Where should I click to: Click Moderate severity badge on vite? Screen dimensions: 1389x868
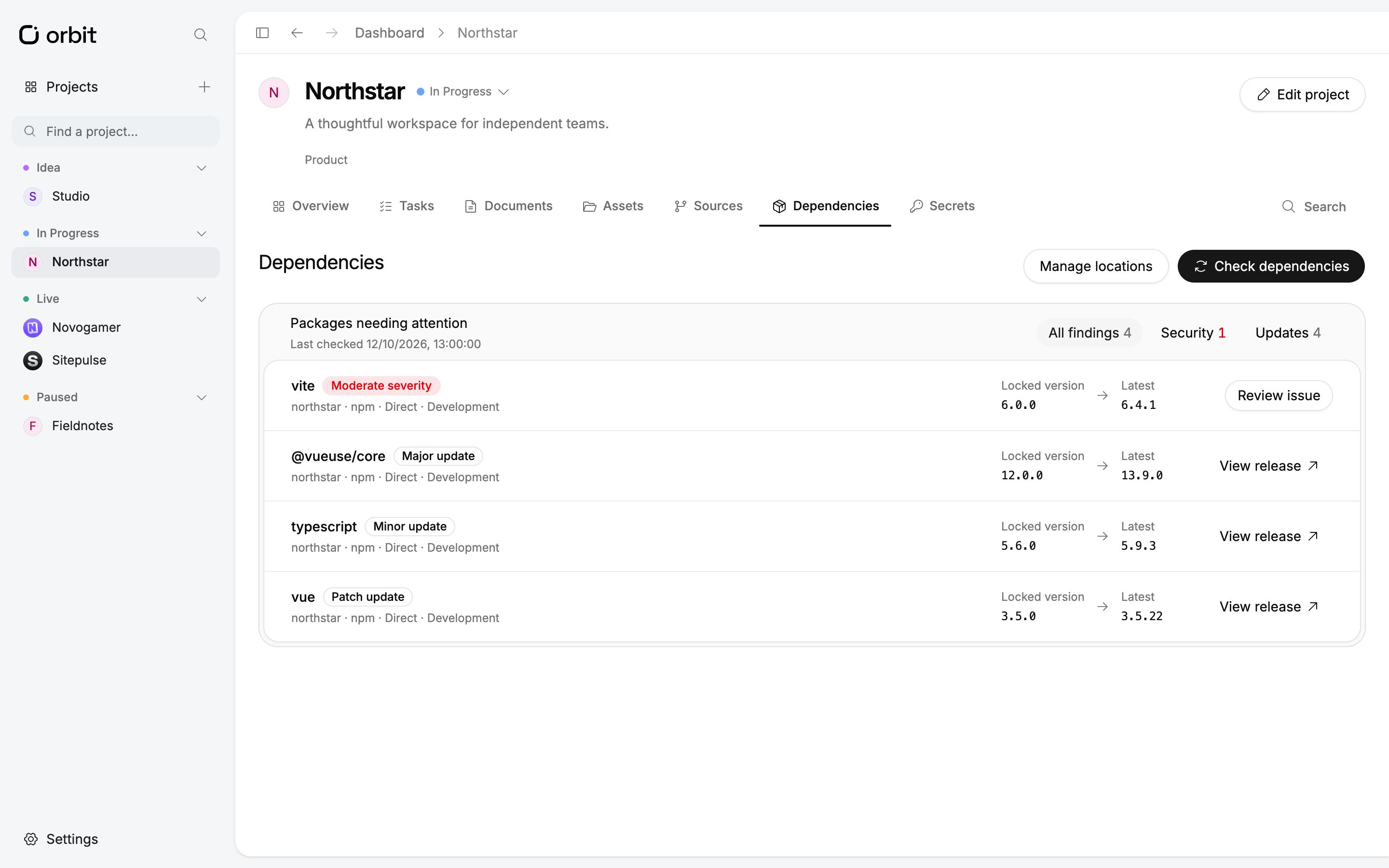[x=381, y=386]
